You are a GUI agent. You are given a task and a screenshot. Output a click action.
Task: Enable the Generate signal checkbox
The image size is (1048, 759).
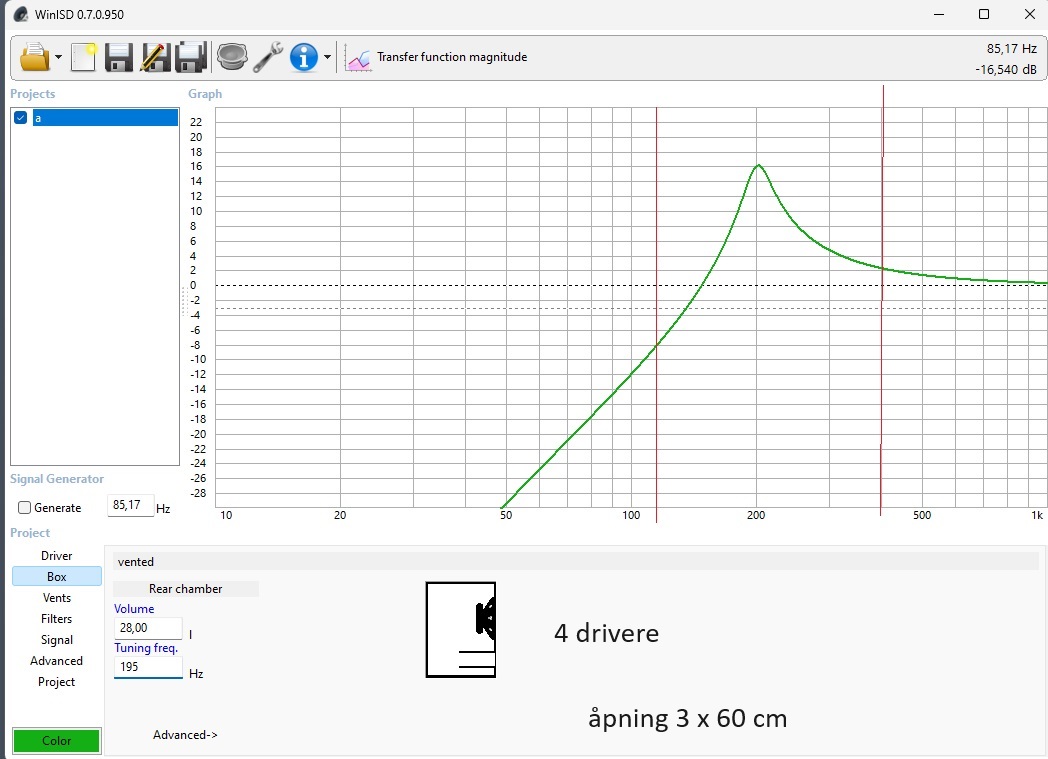[25, 508]
